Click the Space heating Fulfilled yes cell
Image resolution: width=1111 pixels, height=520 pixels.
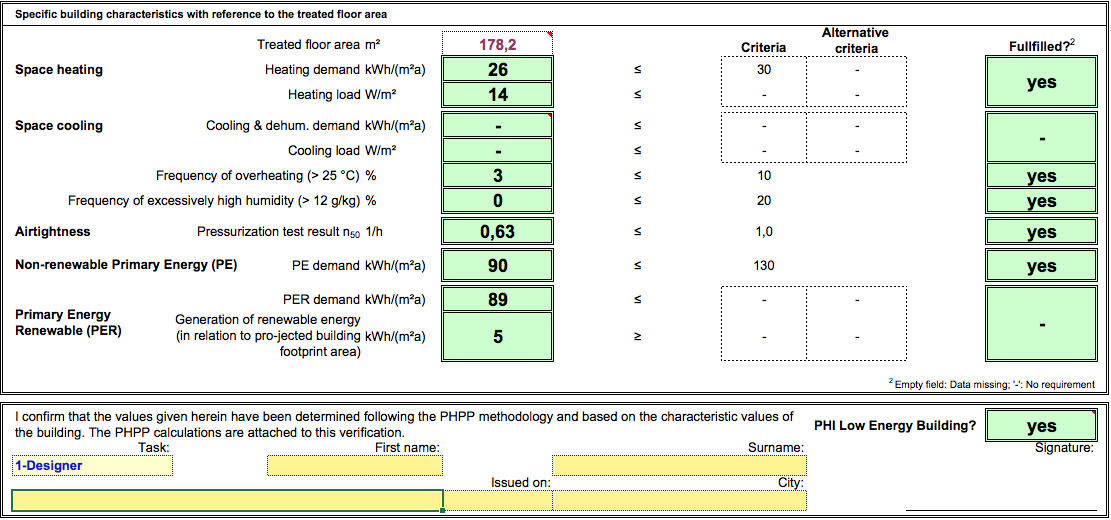click(x=1041, y=83)
